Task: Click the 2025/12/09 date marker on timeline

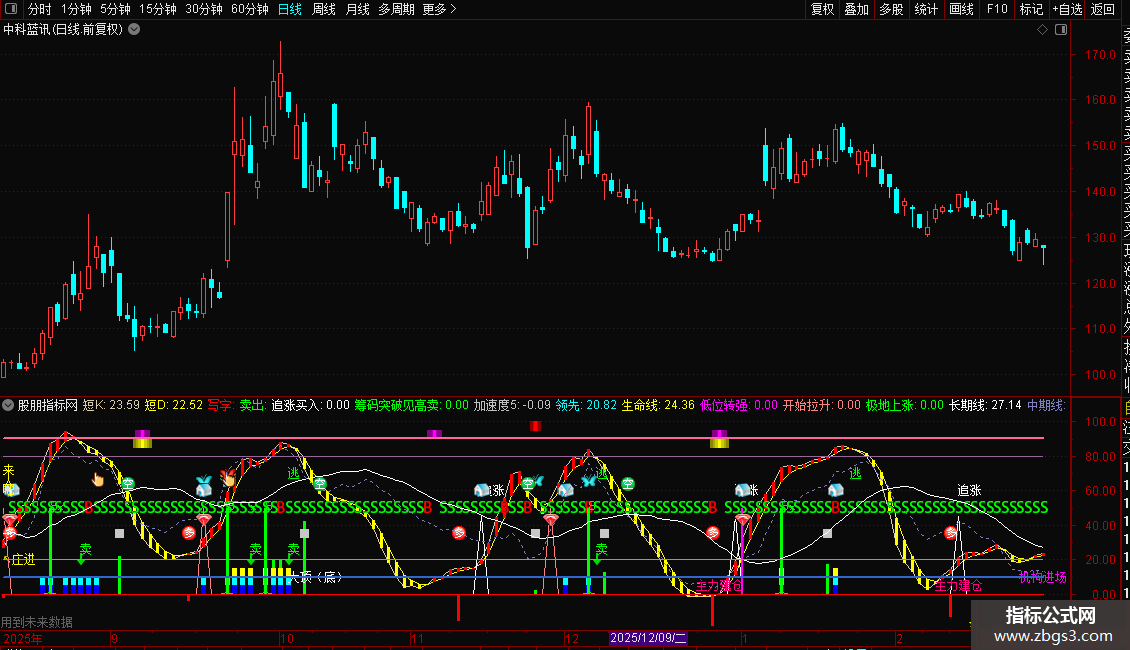Action: (648, 638)
